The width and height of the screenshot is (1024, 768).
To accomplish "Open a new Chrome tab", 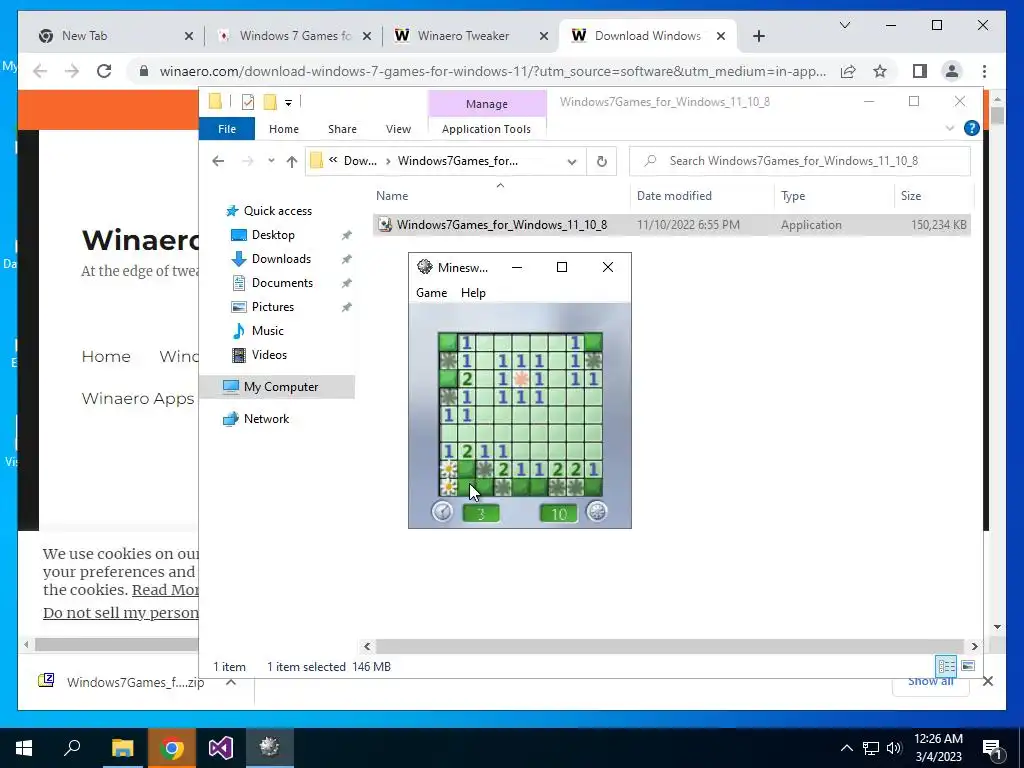I will coord(758,36).
